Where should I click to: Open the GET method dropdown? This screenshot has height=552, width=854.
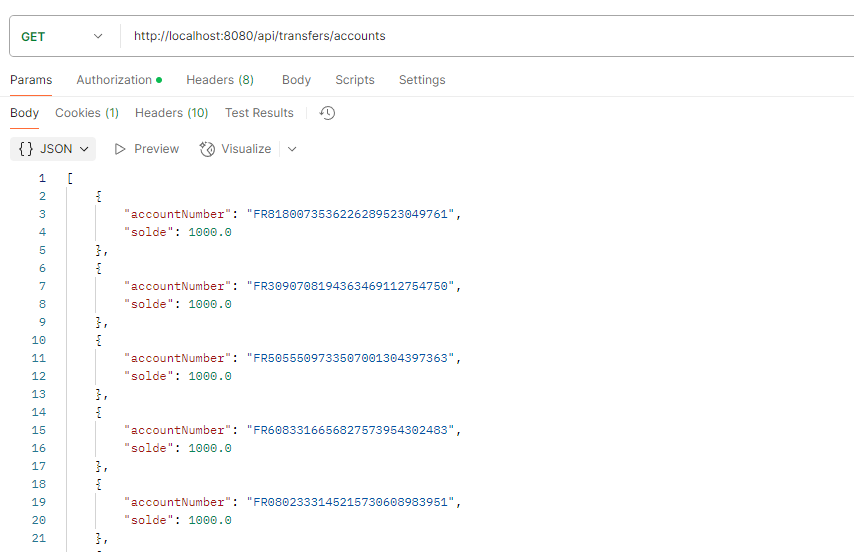click(62, 36)
